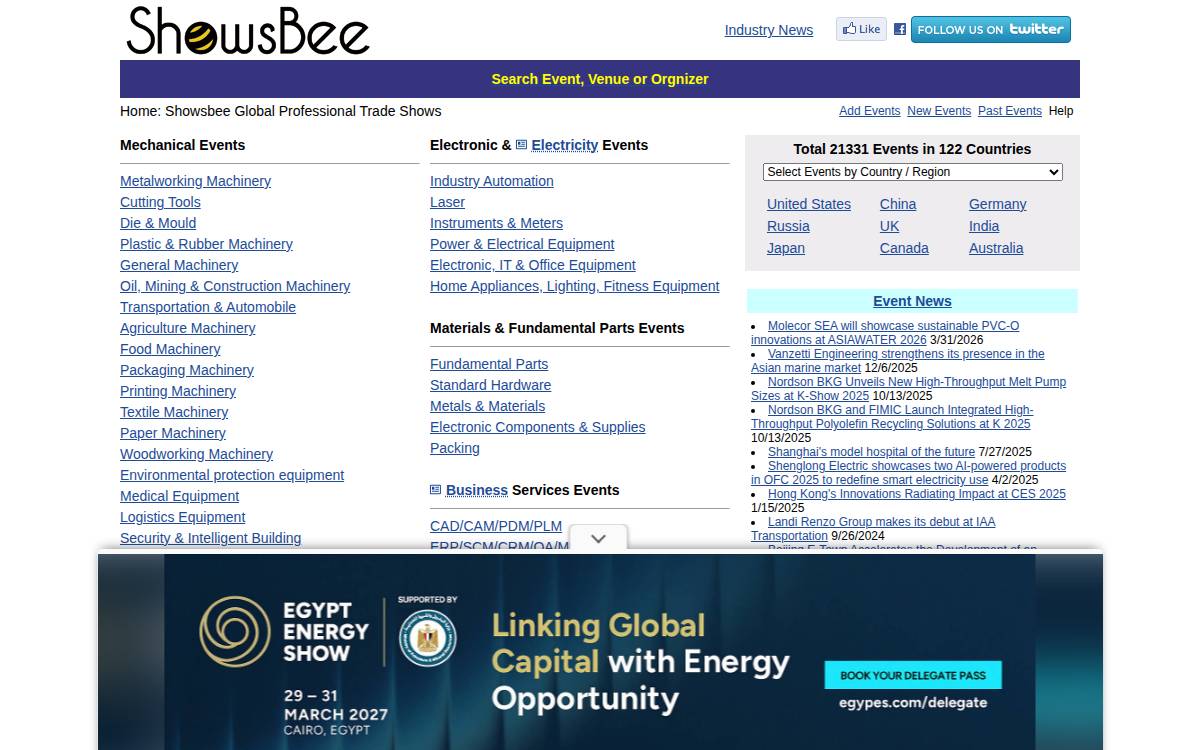Go to Add Events

[869, 111]
